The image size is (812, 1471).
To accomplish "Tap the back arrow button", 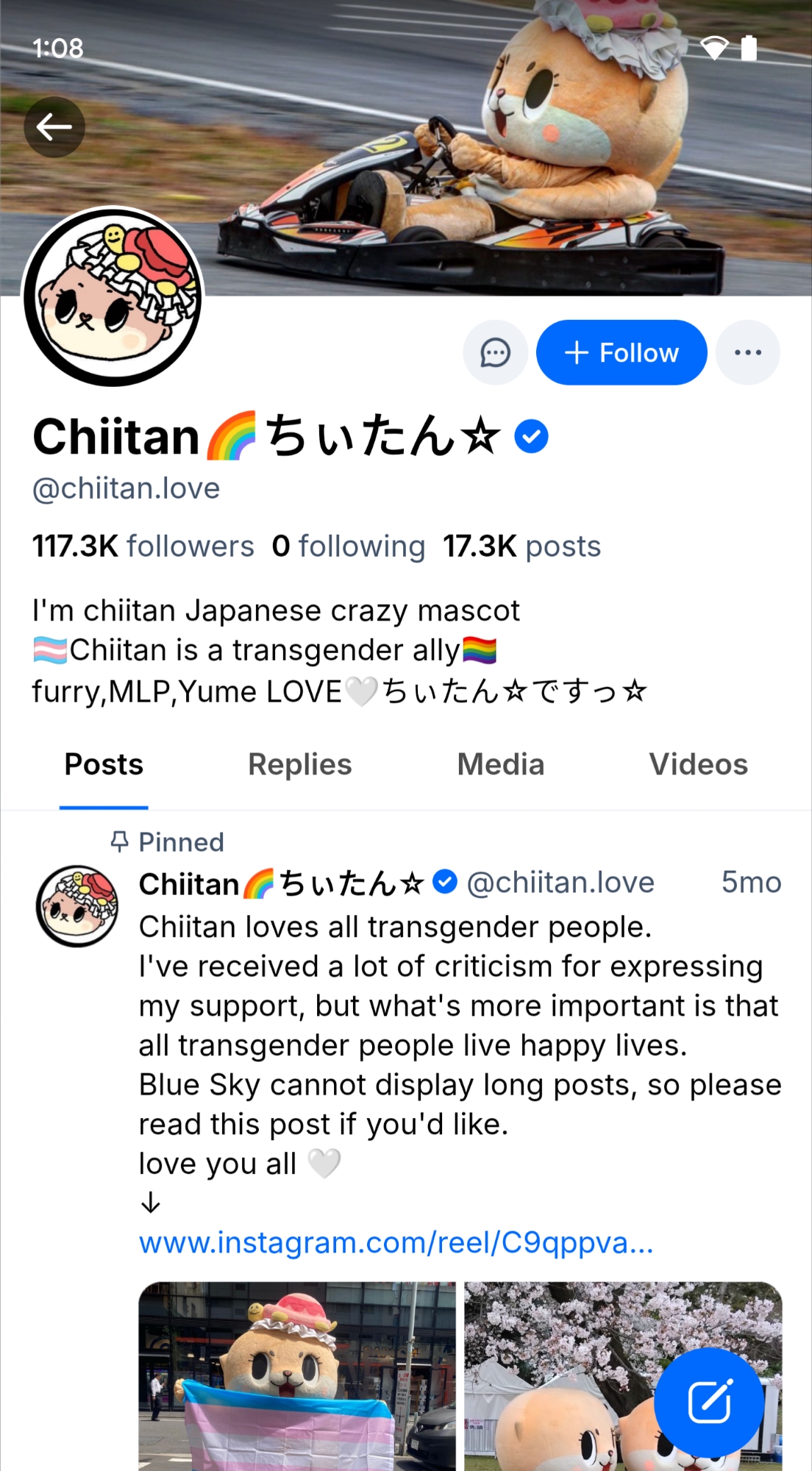I will coord(54,127).
